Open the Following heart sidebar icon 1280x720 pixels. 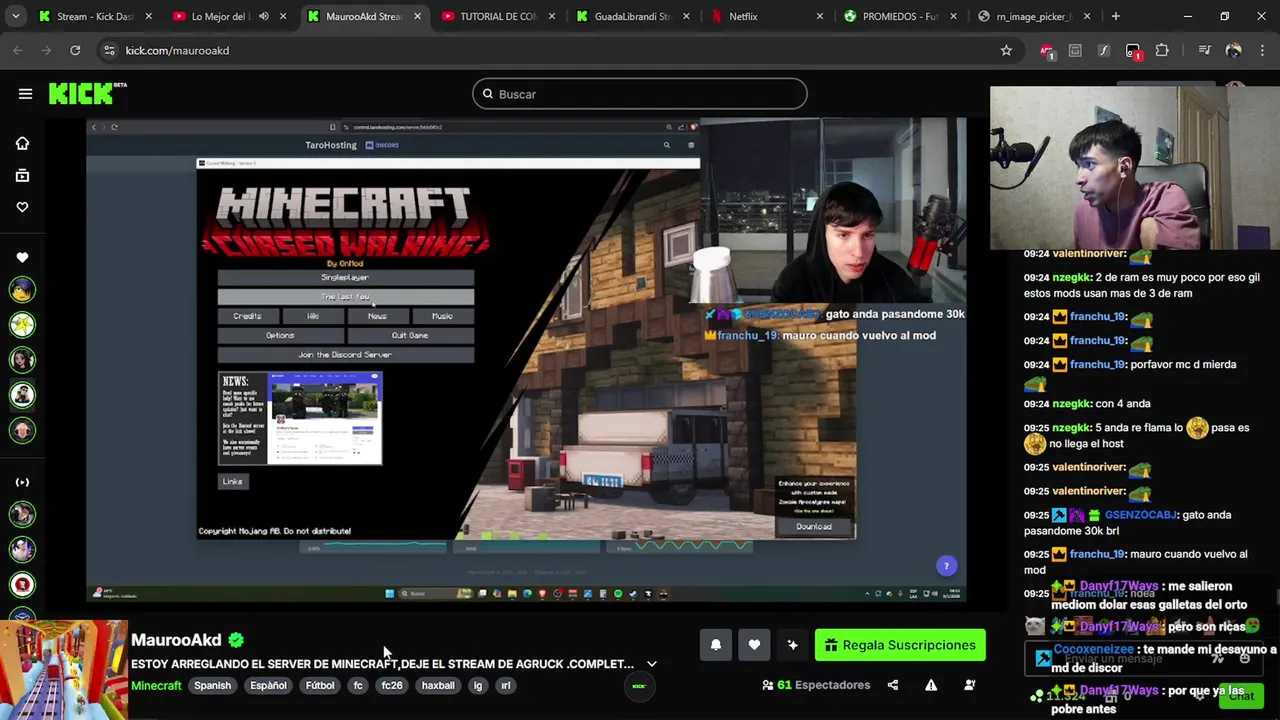point(22,207)
